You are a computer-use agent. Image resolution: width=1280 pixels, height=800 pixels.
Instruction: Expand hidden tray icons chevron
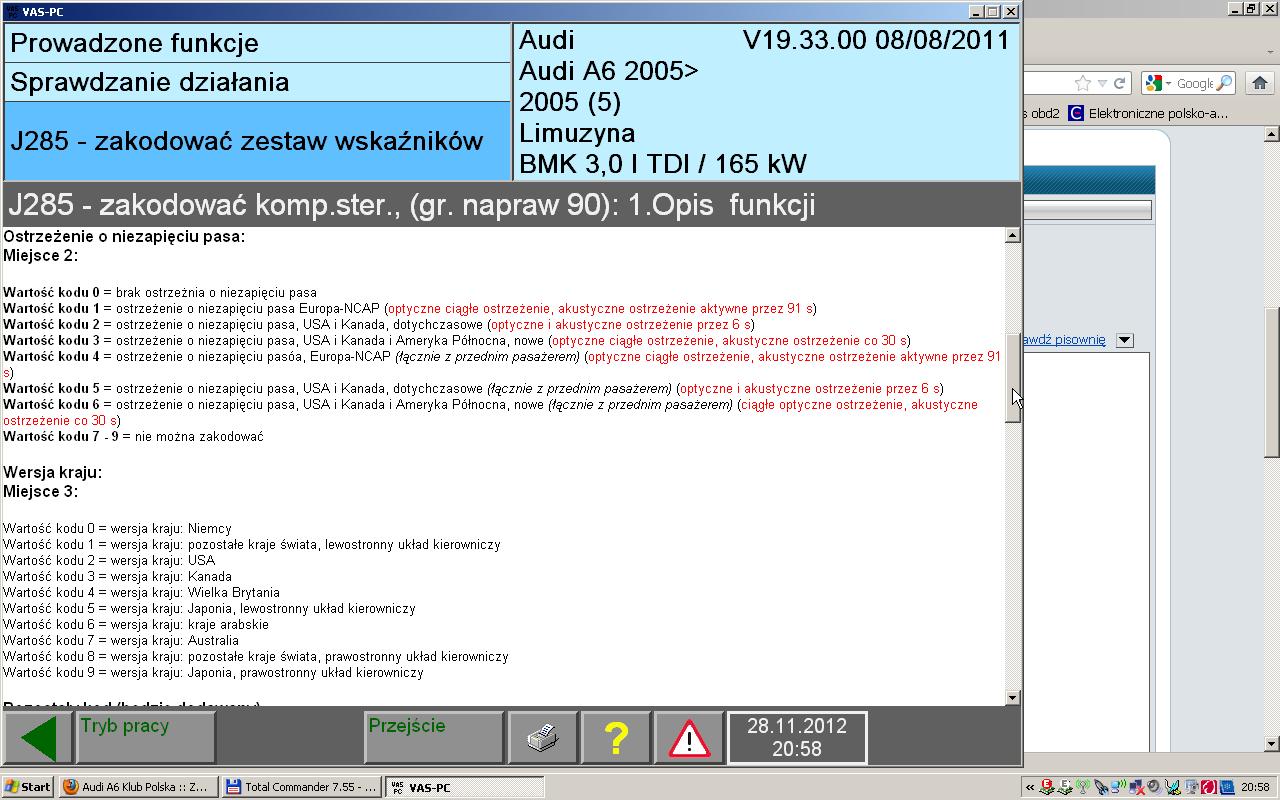1029,787
